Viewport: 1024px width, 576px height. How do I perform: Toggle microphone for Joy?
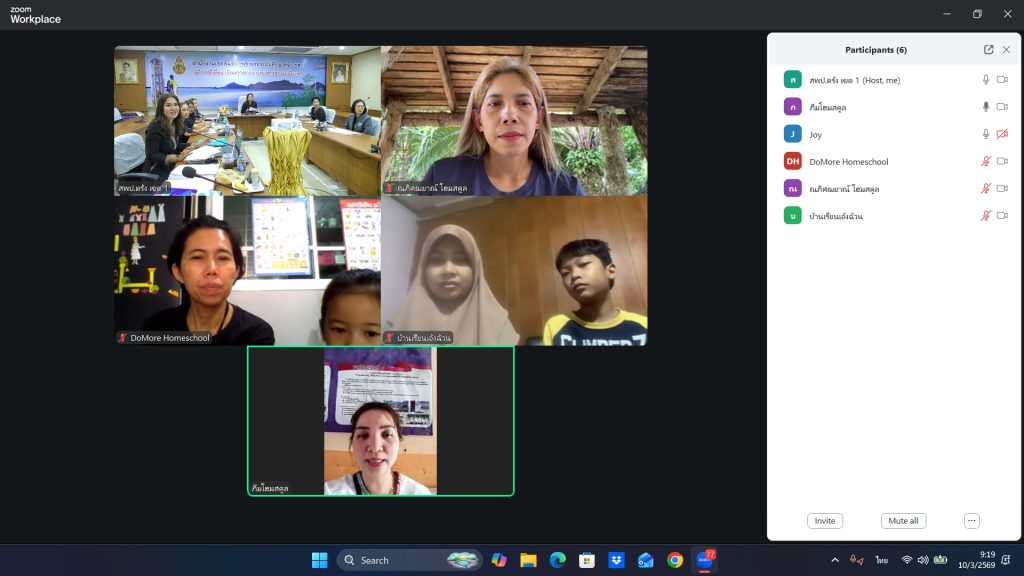pyautogui.click(x=985, y=134)
